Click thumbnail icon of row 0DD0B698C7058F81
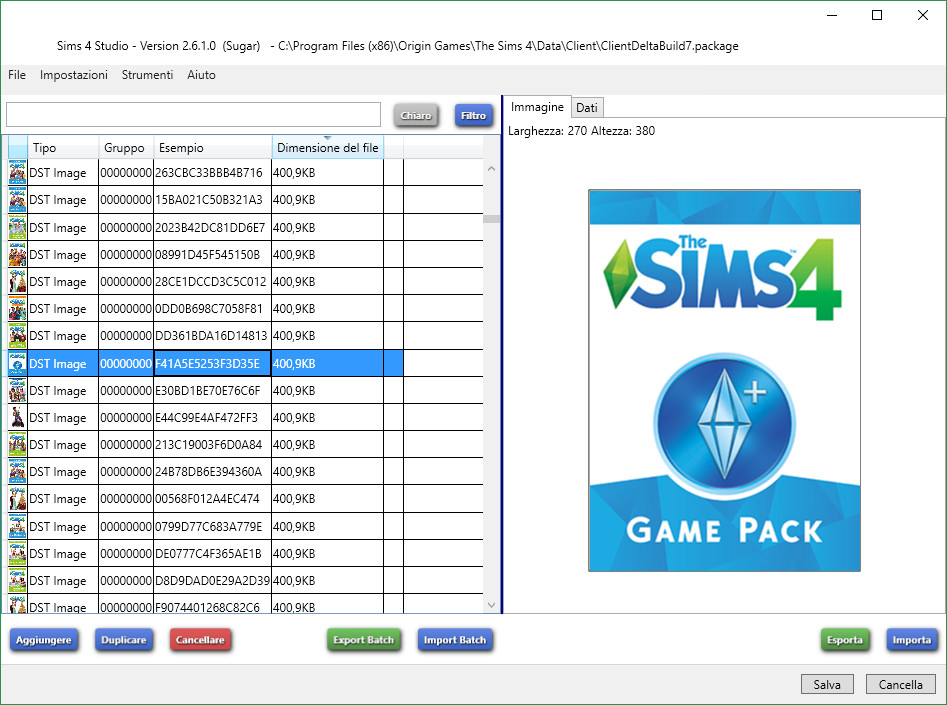 pos(17,309)
